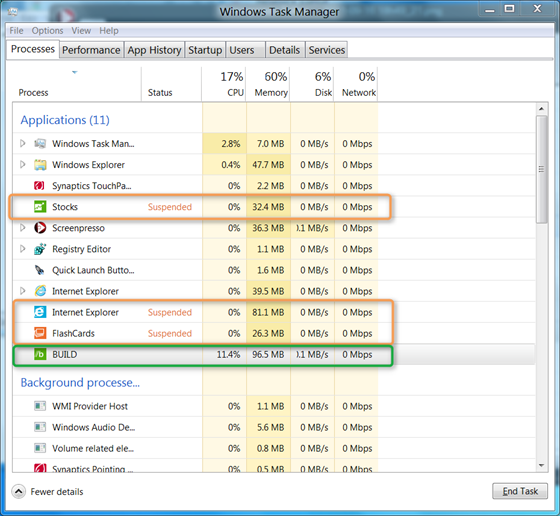The image size is (560, 516).
Task: Sort by the Process column header
Action: pos(77,84)
